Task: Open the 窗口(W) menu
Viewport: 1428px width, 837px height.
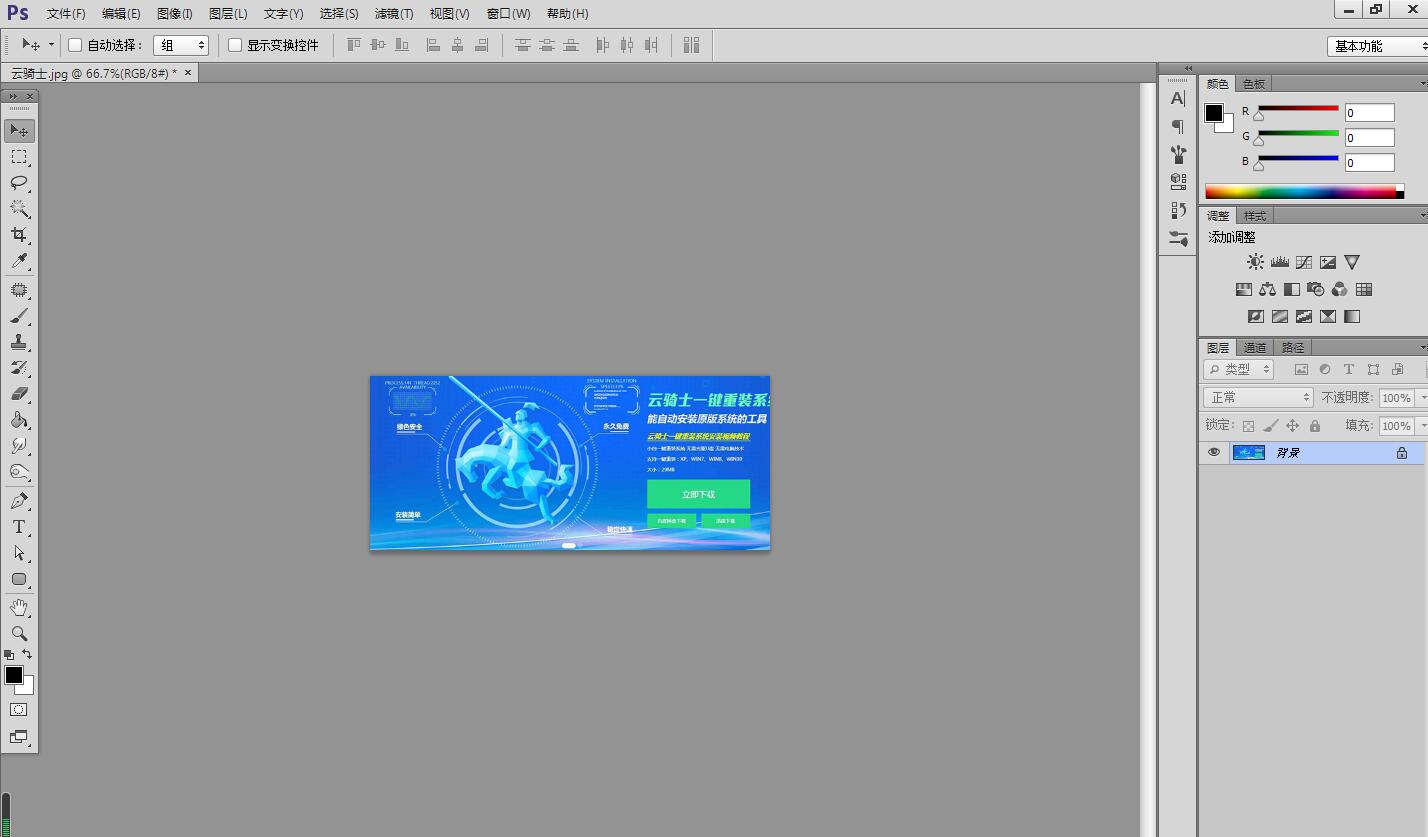Action: click(x=508, y=14)
